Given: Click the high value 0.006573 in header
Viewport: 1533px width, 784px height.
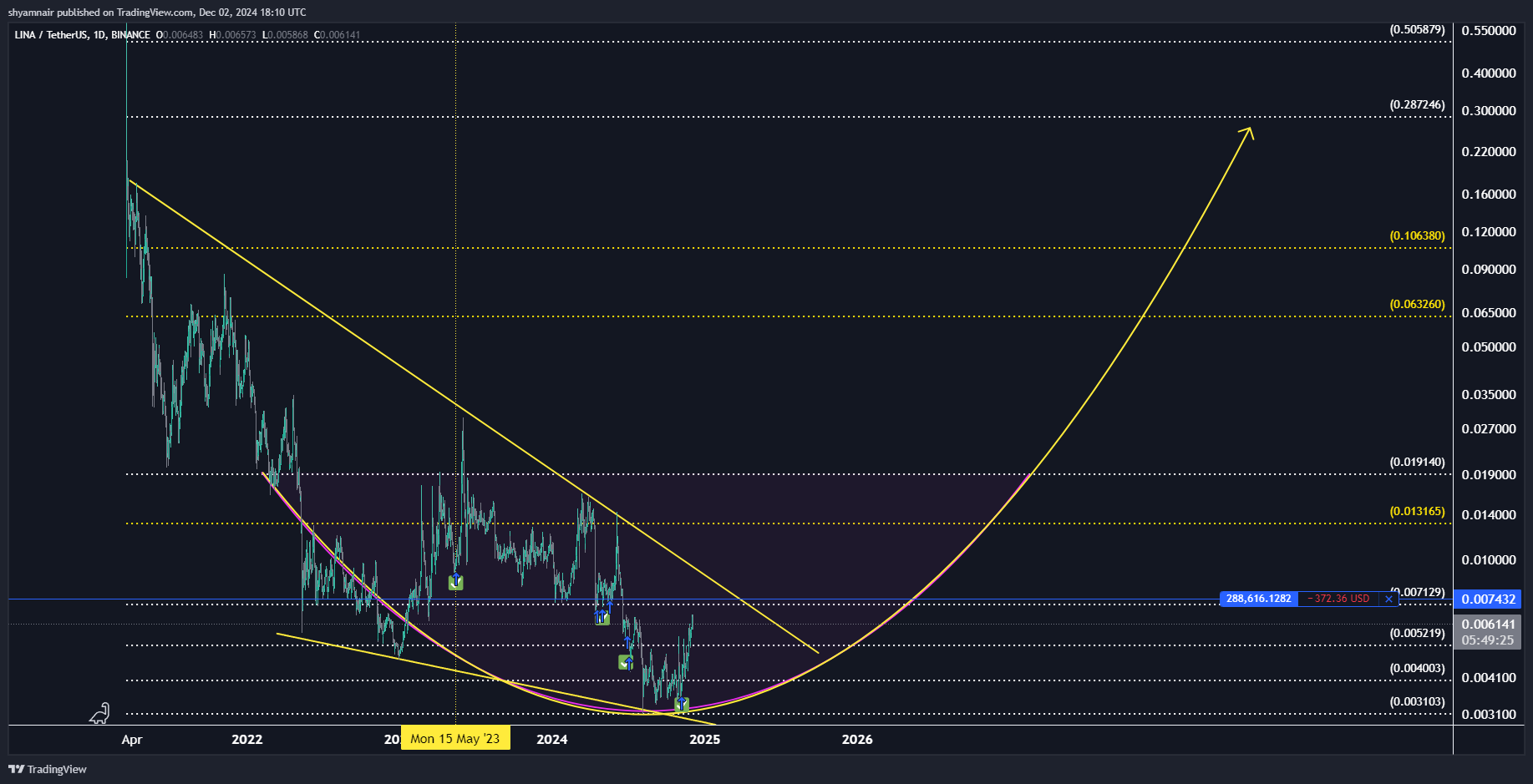Looking at the screenshot, I should 236,35.
